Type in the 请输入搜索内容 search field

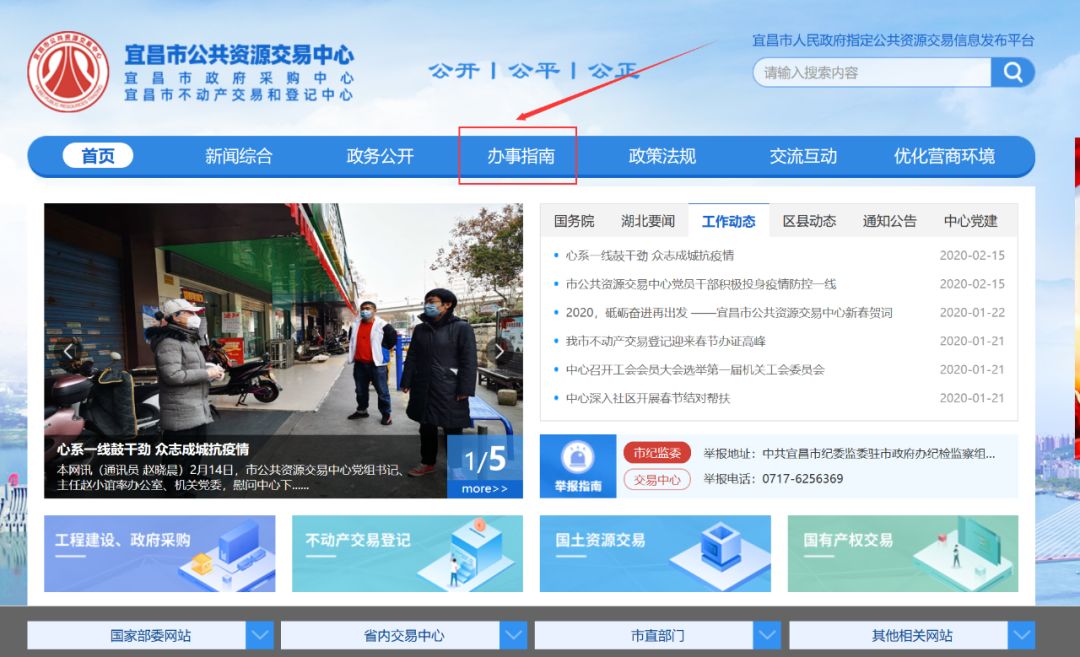872,72
